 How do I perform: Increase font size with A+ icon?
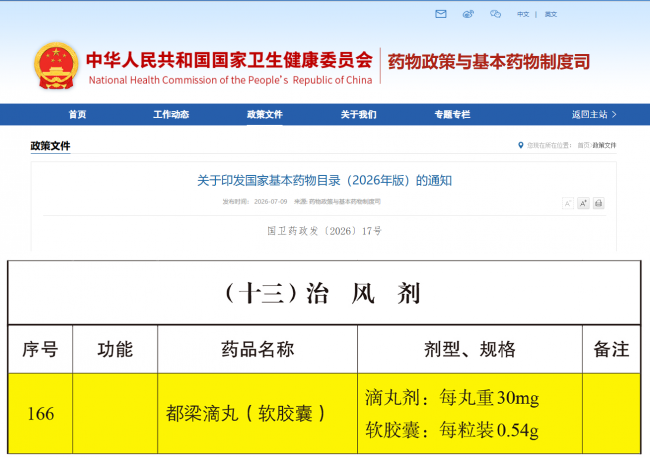click(583, 203)
